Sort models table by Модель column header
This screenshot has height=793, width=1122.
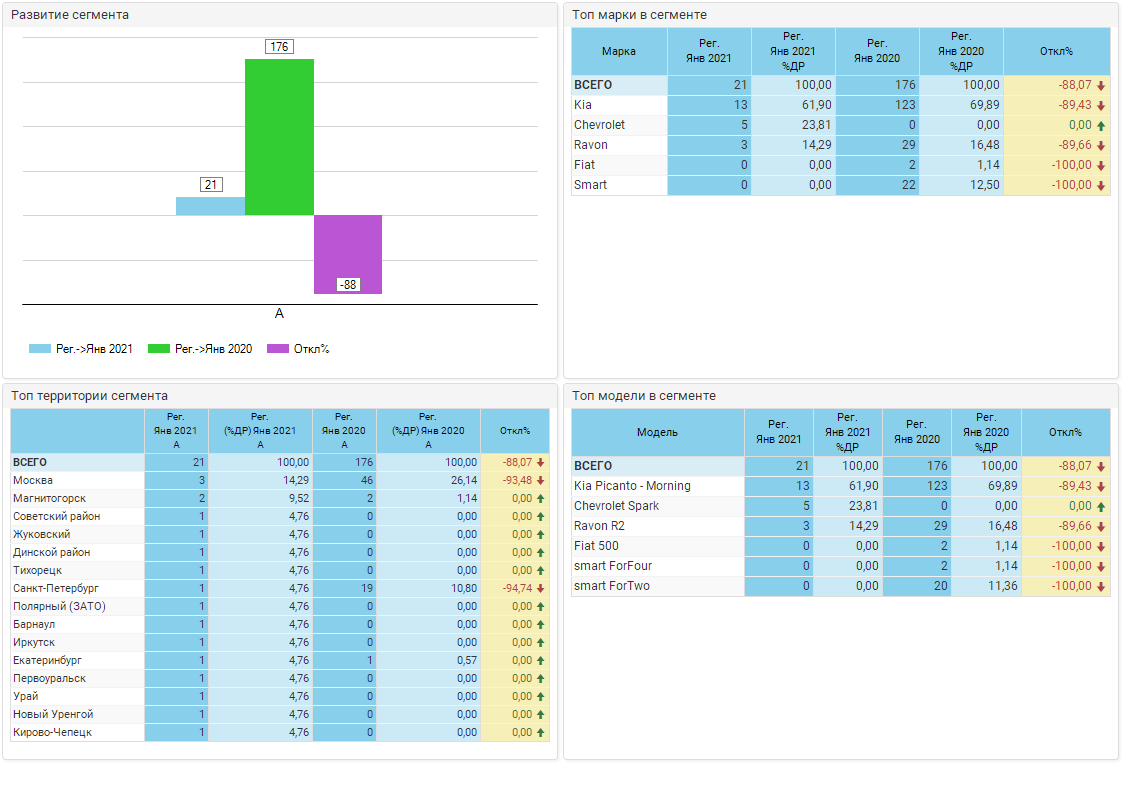click(657, 432)
